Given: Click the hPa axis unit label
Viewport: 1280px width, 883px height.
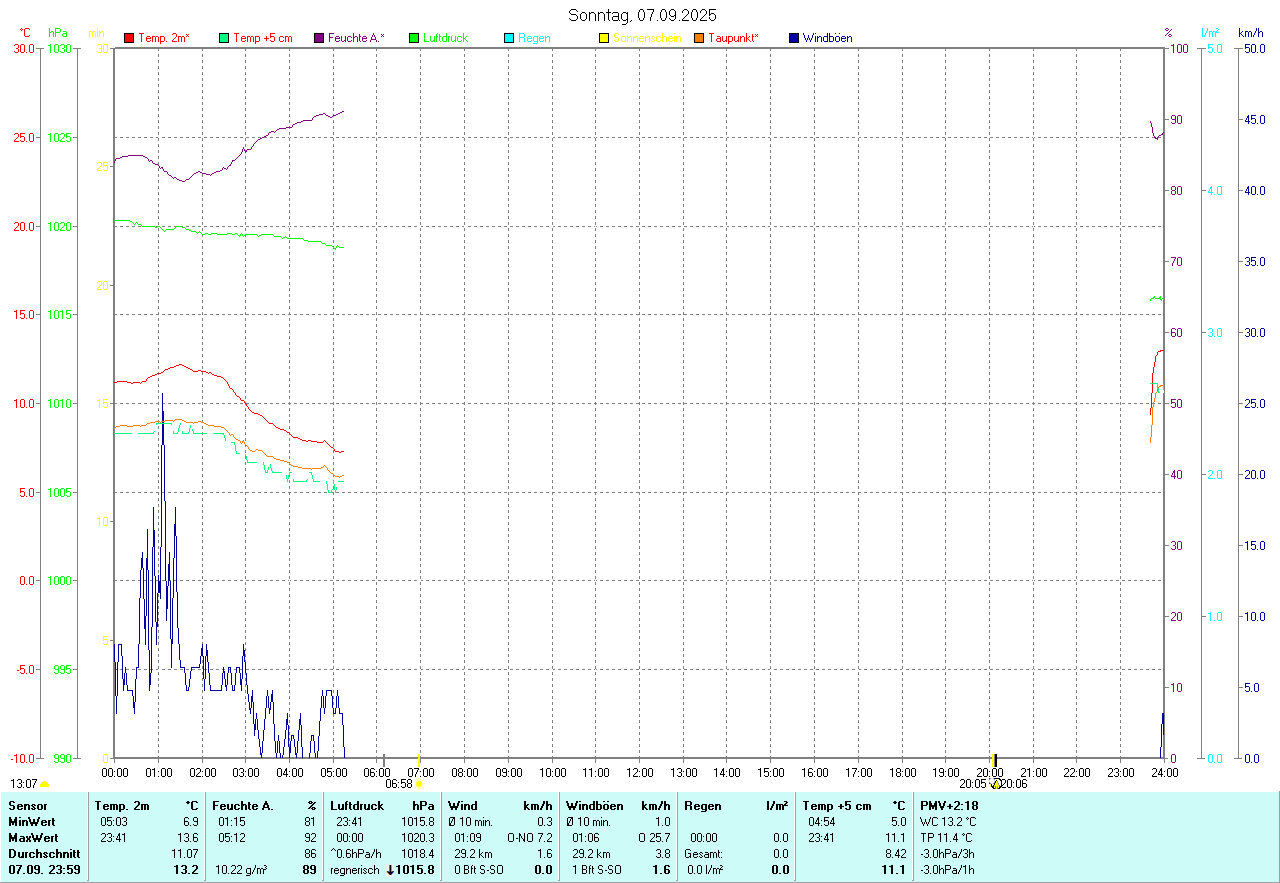Looking at the screenshot, I should click(58, 33).
